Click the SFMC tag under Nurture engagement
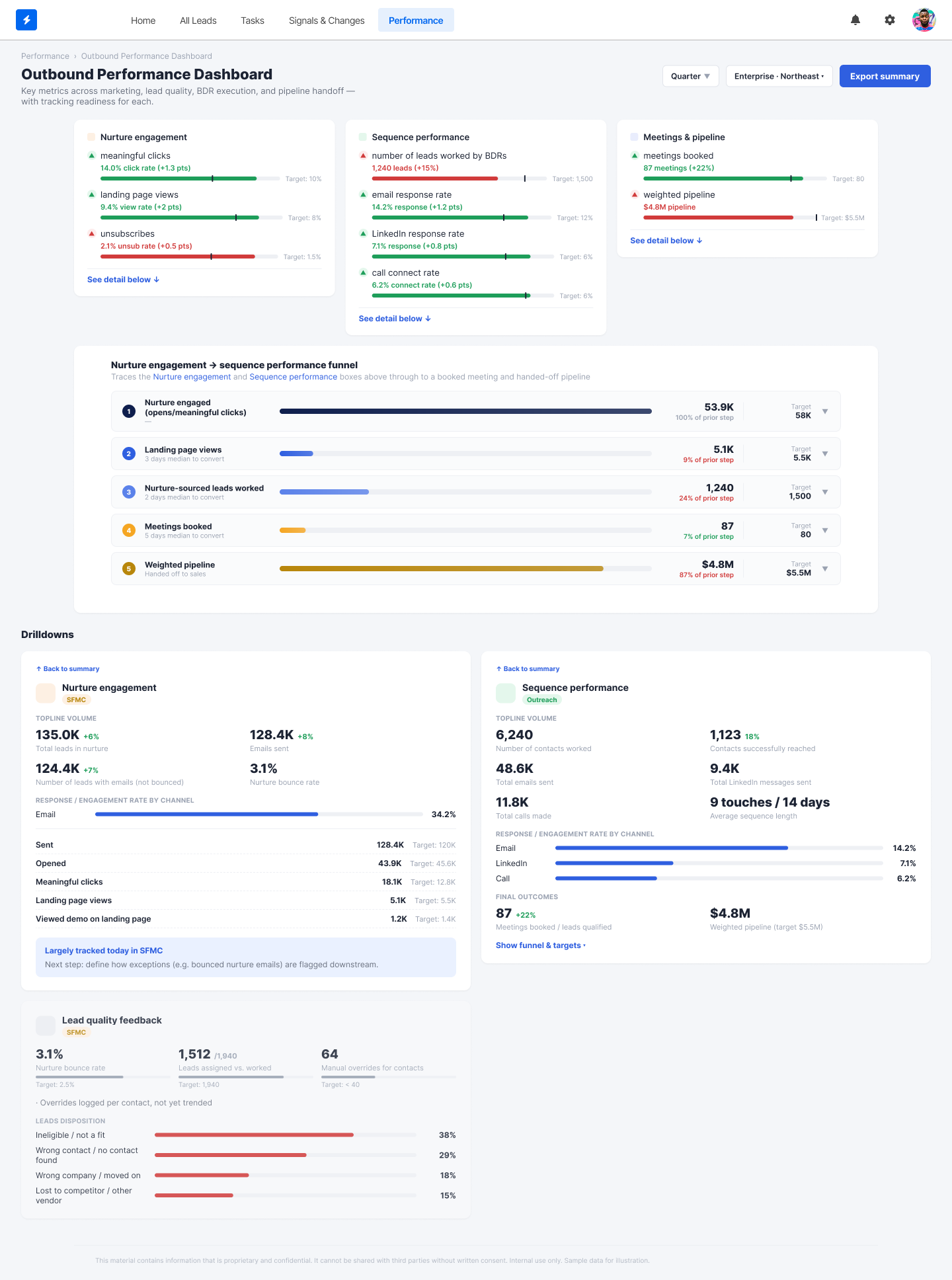 76,700
